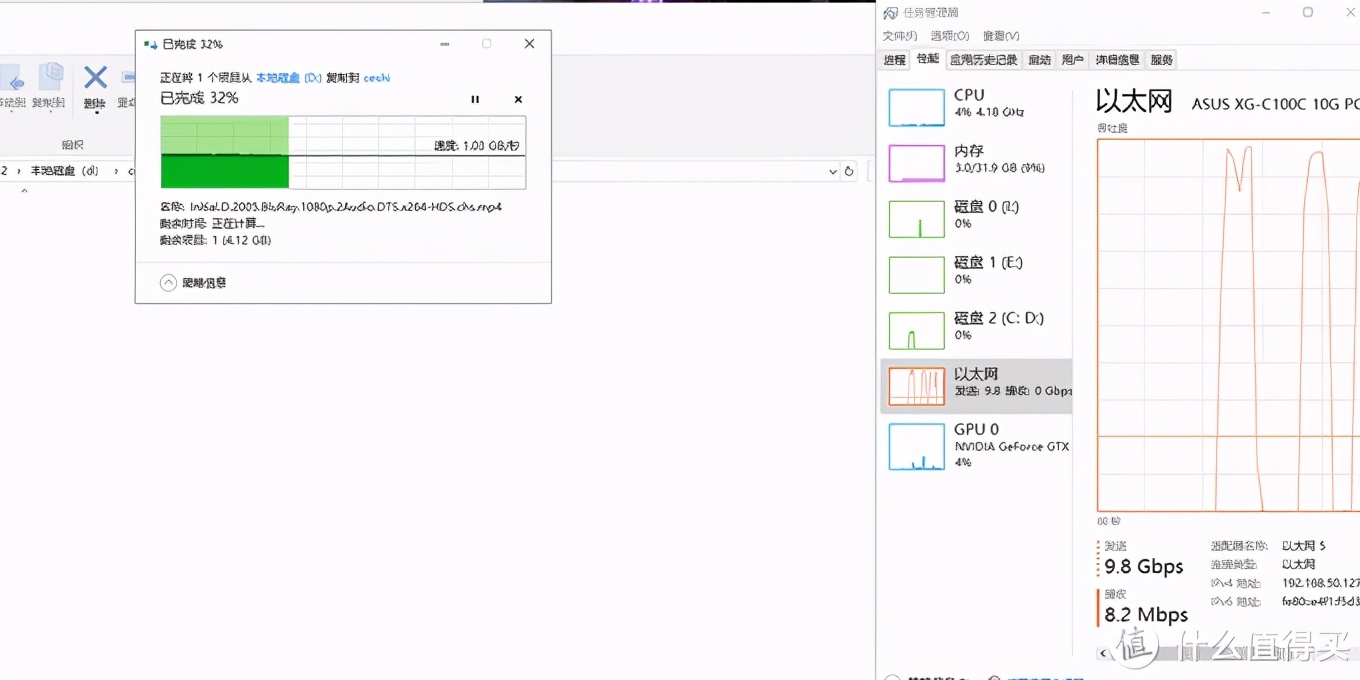Click the green copy speed graph

(343, 152)
